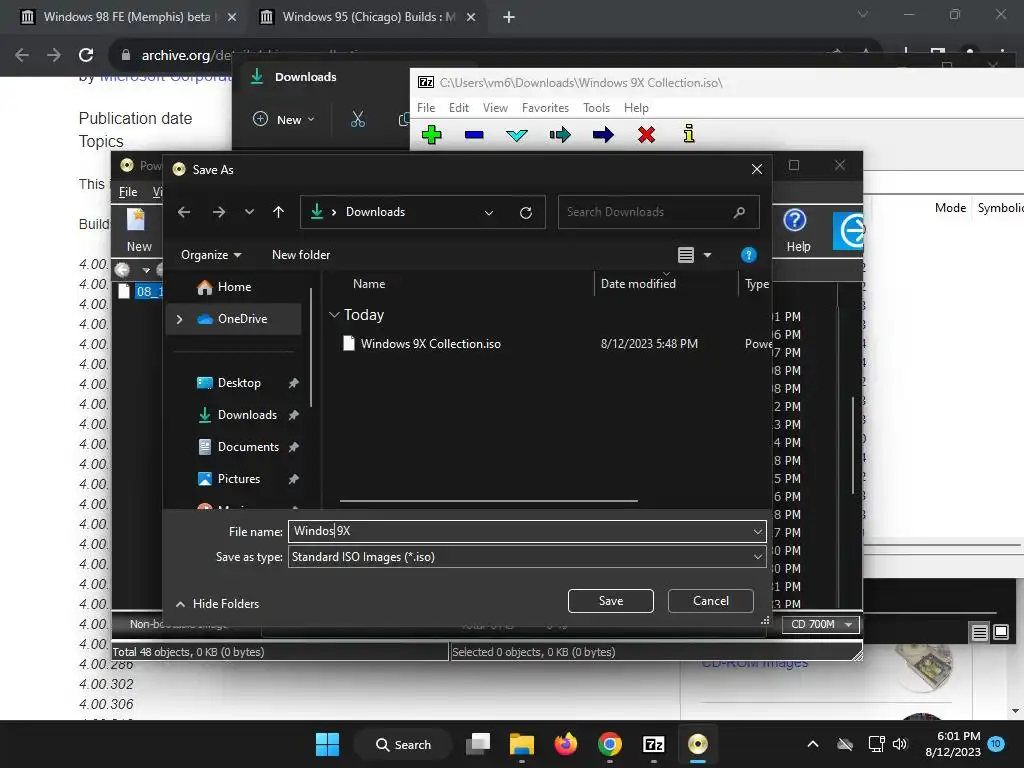
Task: Open File name history dropdown
Action: click(x=758, y=531)
